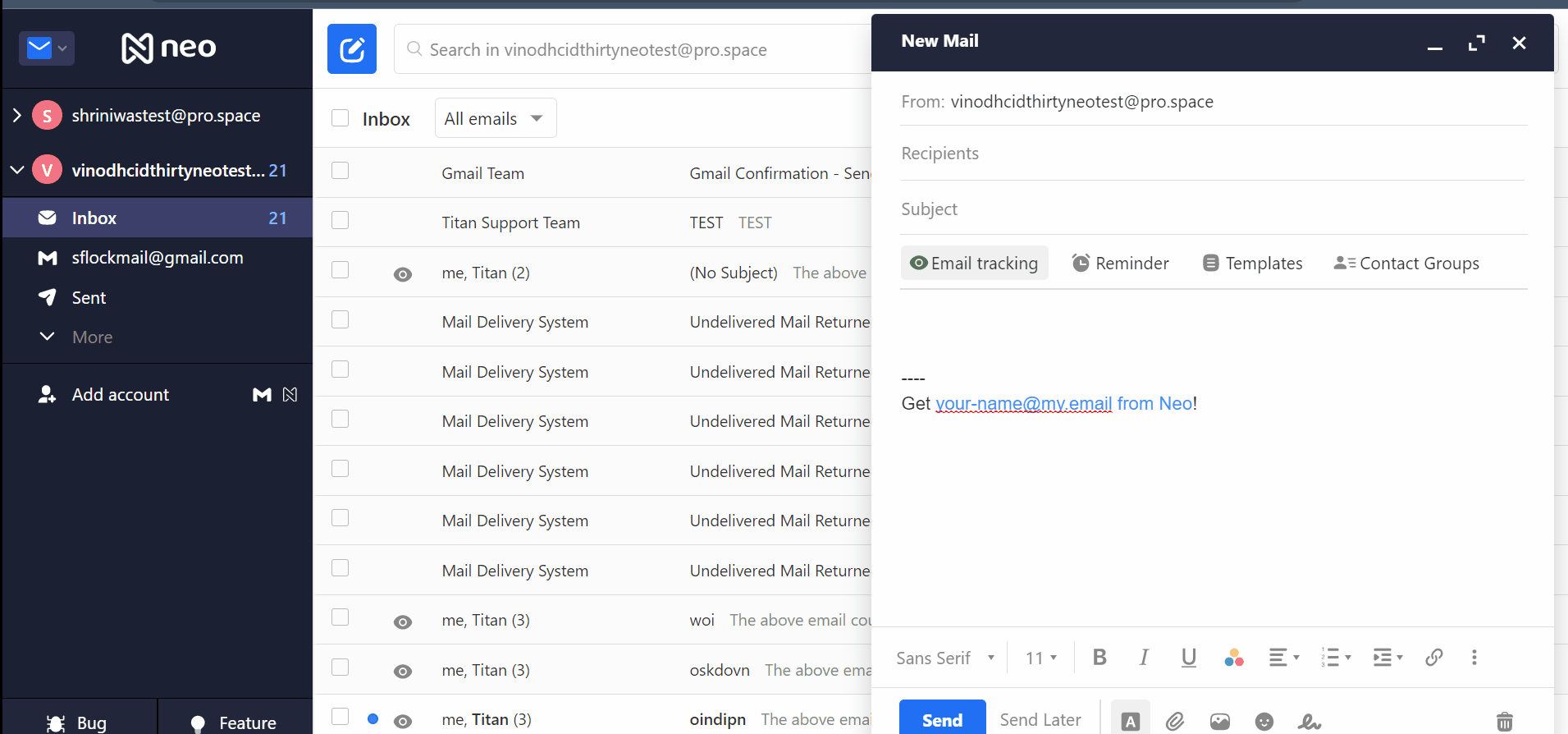This screenshot has height=734, width=1568.
Task: Open the Sent folder
Action: (89, 297)
